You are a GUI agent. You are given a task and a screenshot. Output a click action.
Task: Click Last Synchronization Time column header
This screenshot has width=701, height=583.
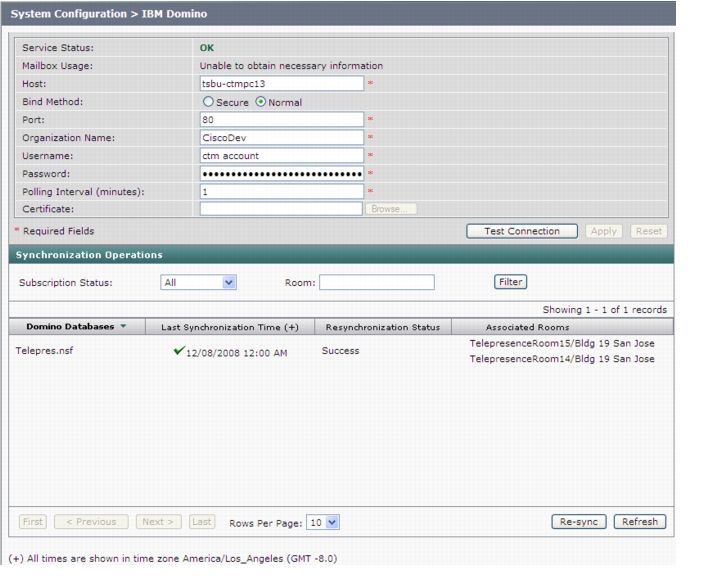[230, 327]
